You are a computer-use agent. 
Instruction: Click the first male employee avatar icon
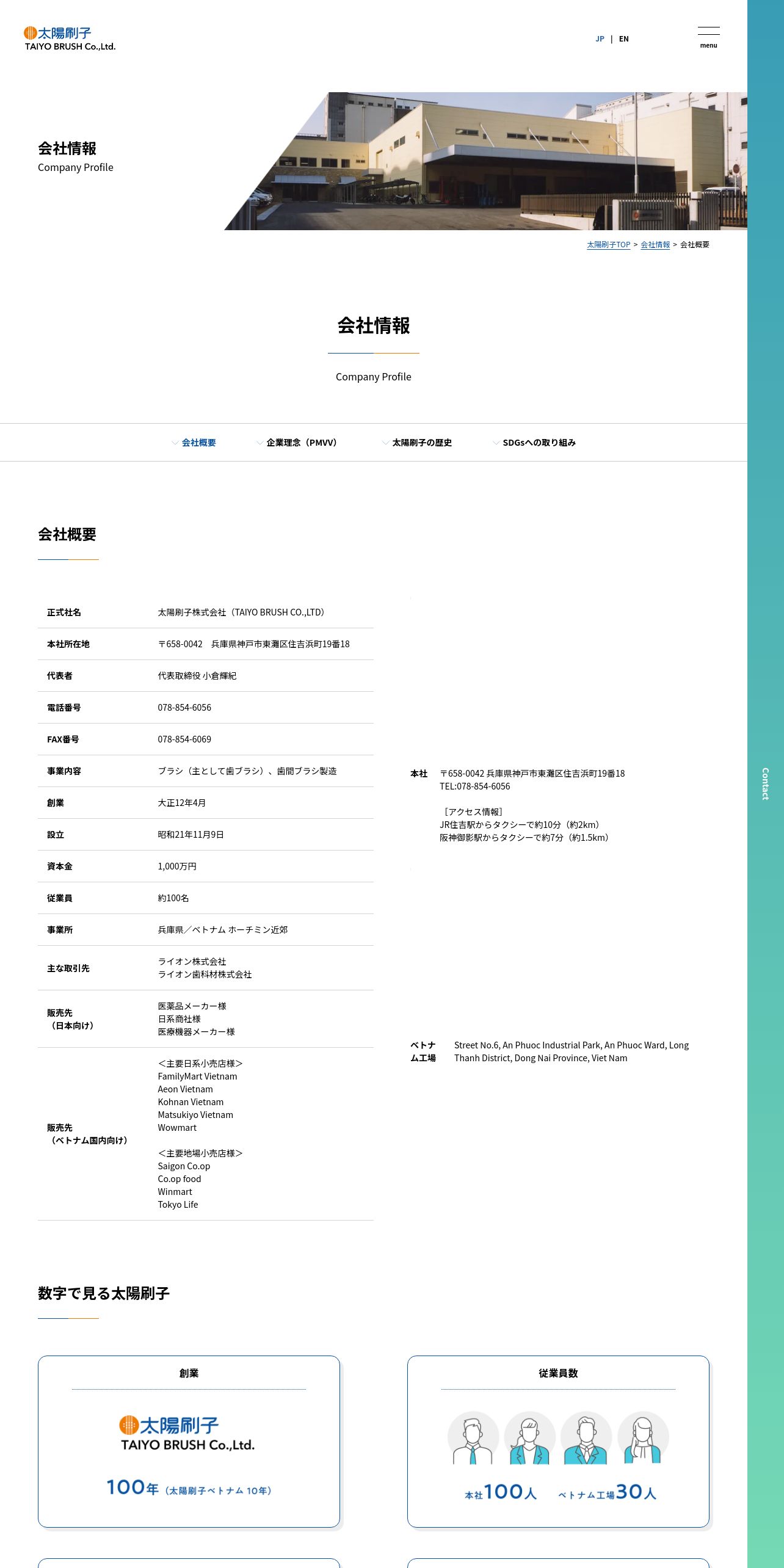click(473, 1438)
